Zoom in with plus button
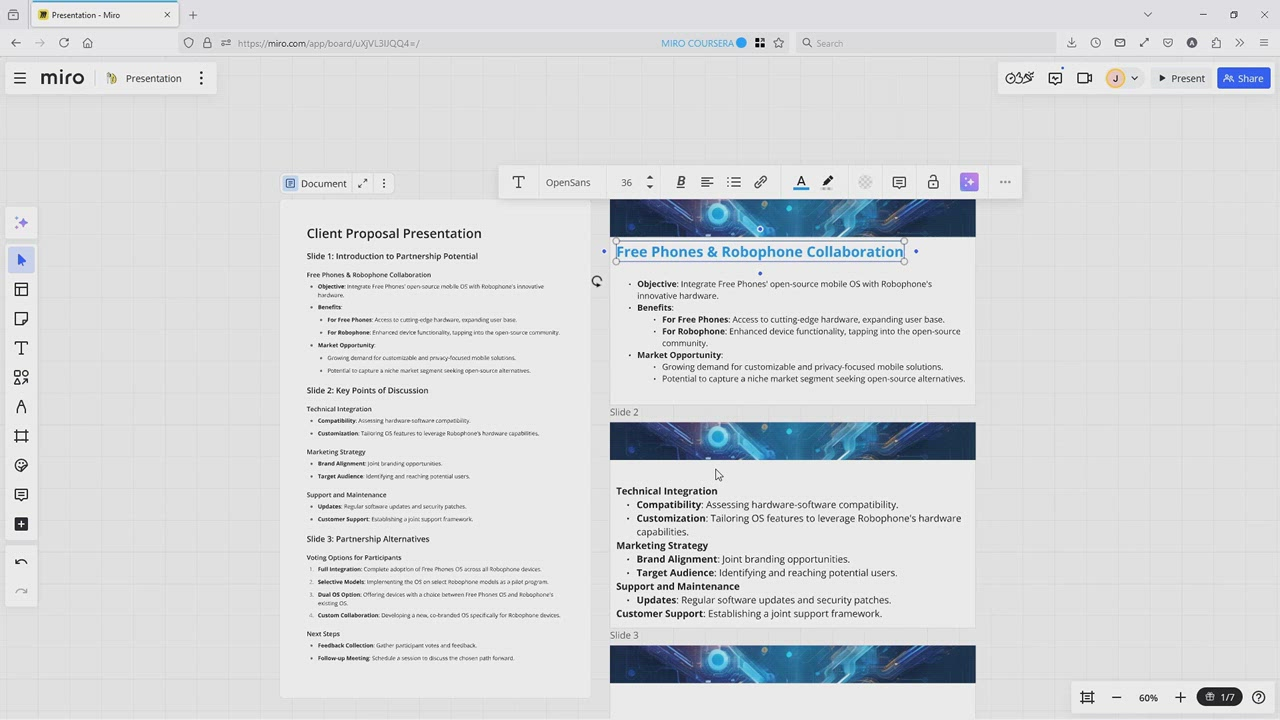The height and width of the screenshot is (720, 1280). (x=1180, y=697)
